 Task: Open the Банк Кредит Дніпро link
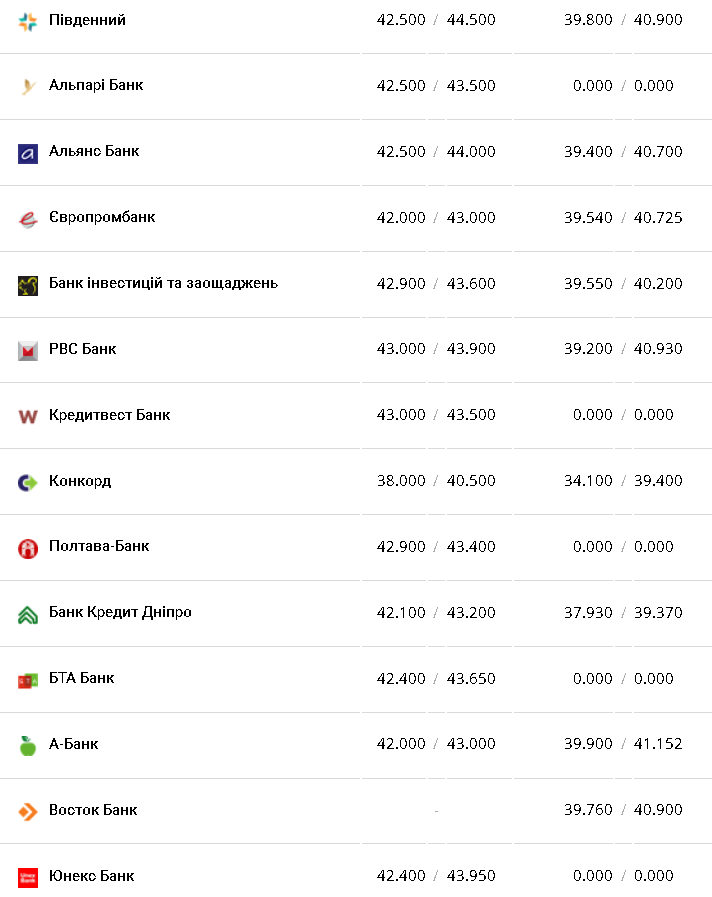click(x=120, y=612)
